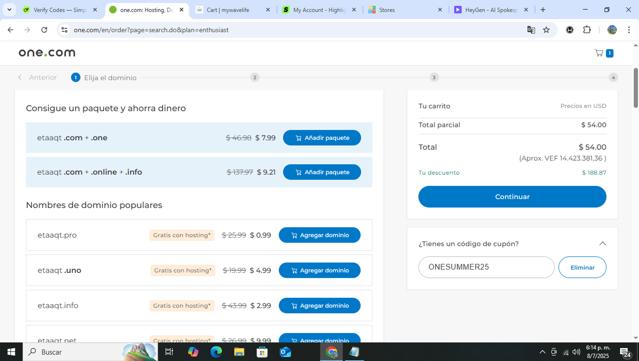This screenshot has width=639, height=361.
Task: Show hidden system tray icons
Action: (x=542, y=352)
